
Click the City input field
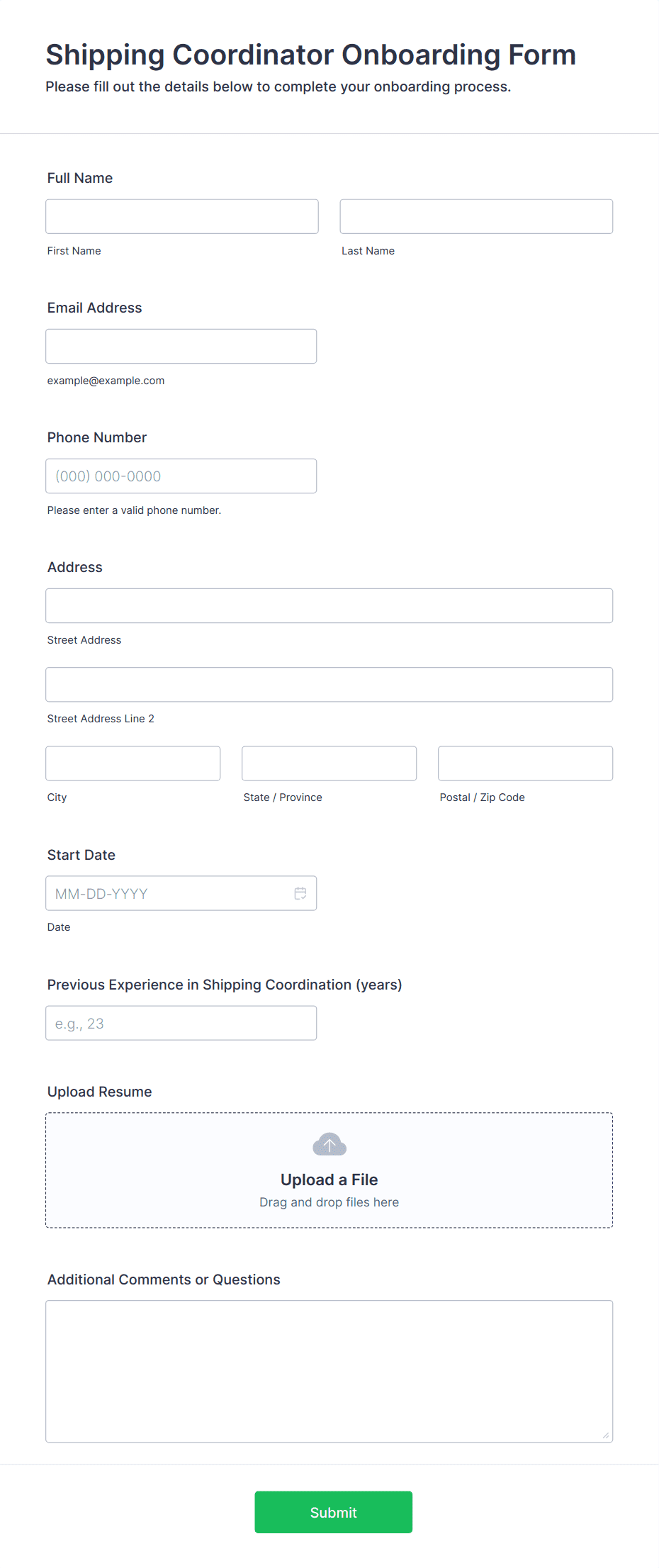pos(133,763)
